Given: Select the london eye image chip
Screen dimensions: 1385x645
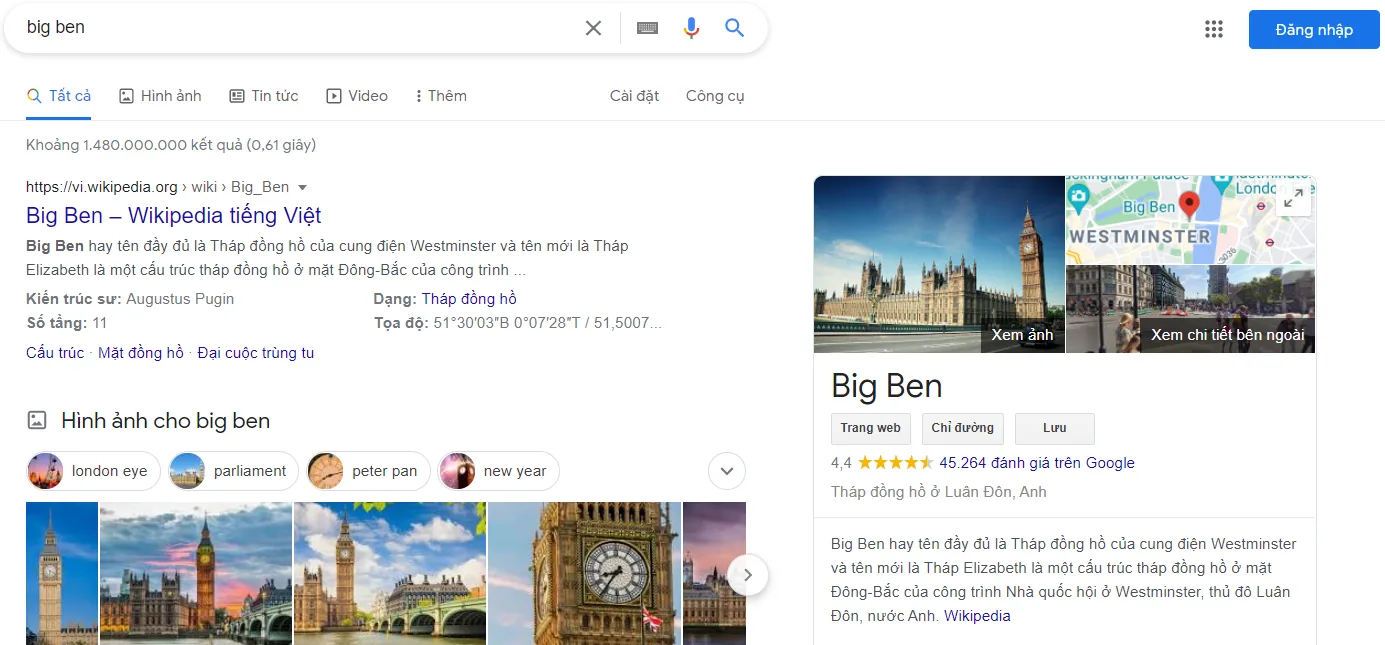Looking at the screenshot, I should click(93, 471).
